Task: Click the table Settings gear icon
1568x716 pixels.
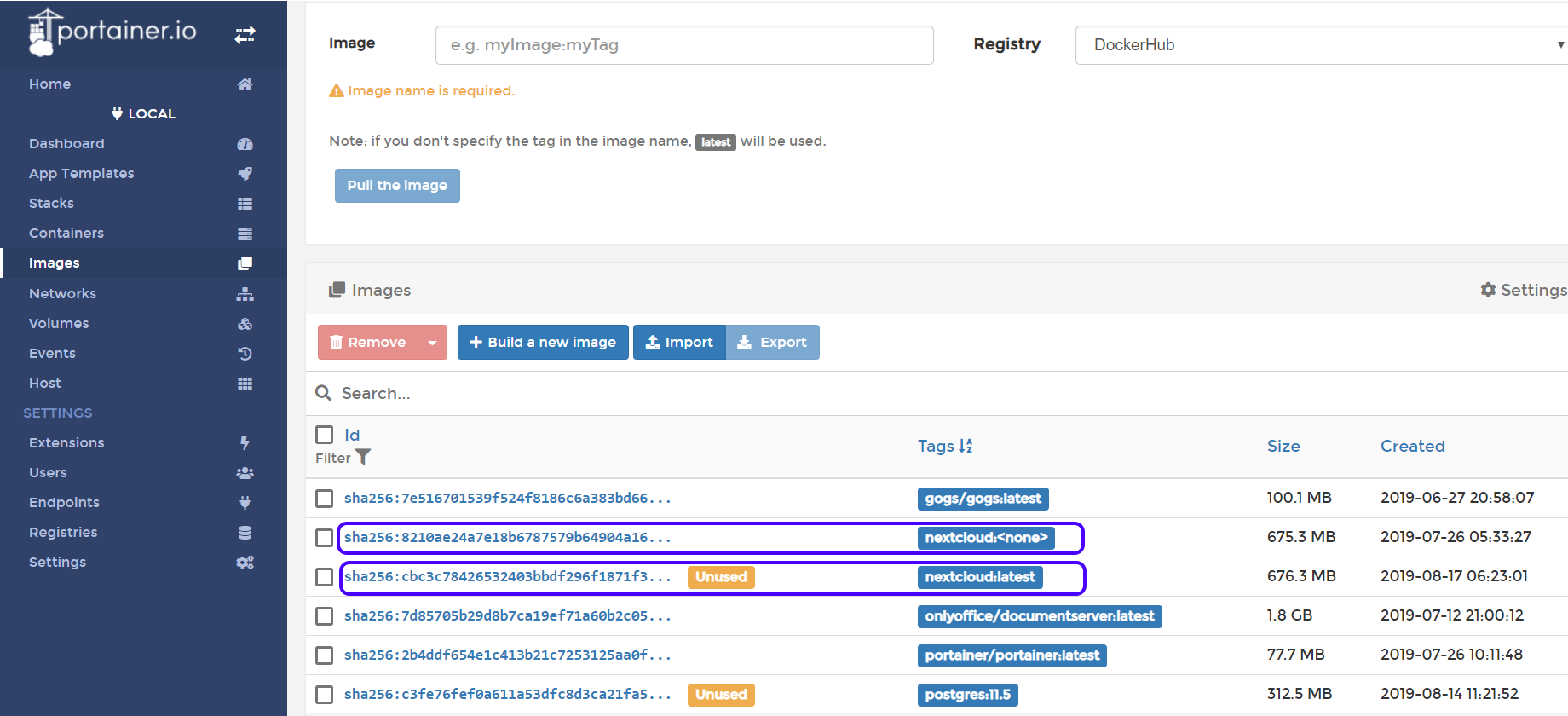Action: [x=1488, y=290]
